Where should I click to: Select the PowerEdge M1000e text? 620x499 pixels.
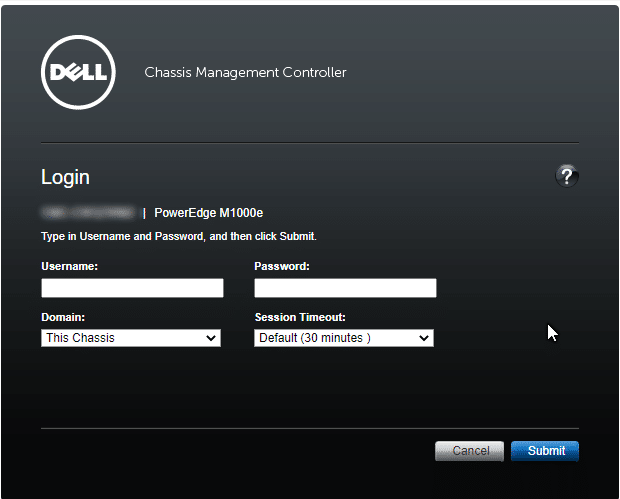tap(209, 213)
